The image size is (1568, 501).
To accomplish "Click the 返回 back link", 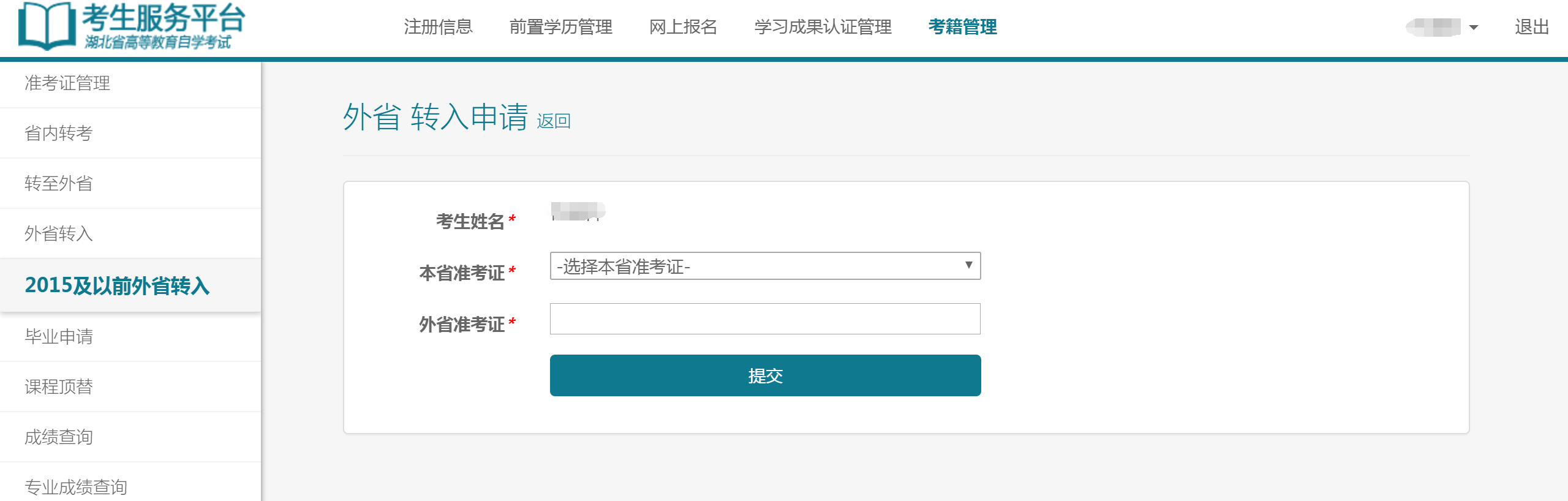I will point(553,121).
